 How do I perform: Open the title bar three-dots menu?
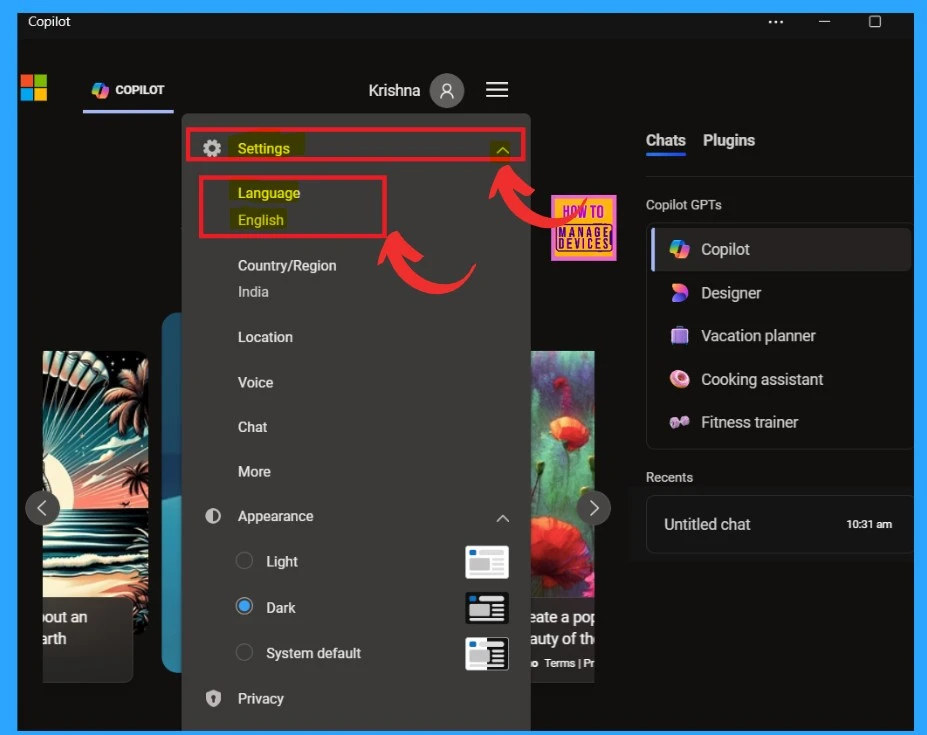tap(776, 22)
